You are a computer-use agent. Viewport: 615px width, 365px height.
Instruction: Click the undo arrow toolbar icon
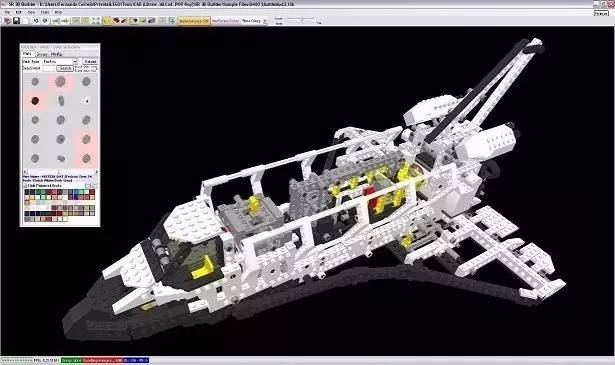click(x=36, y=20)
